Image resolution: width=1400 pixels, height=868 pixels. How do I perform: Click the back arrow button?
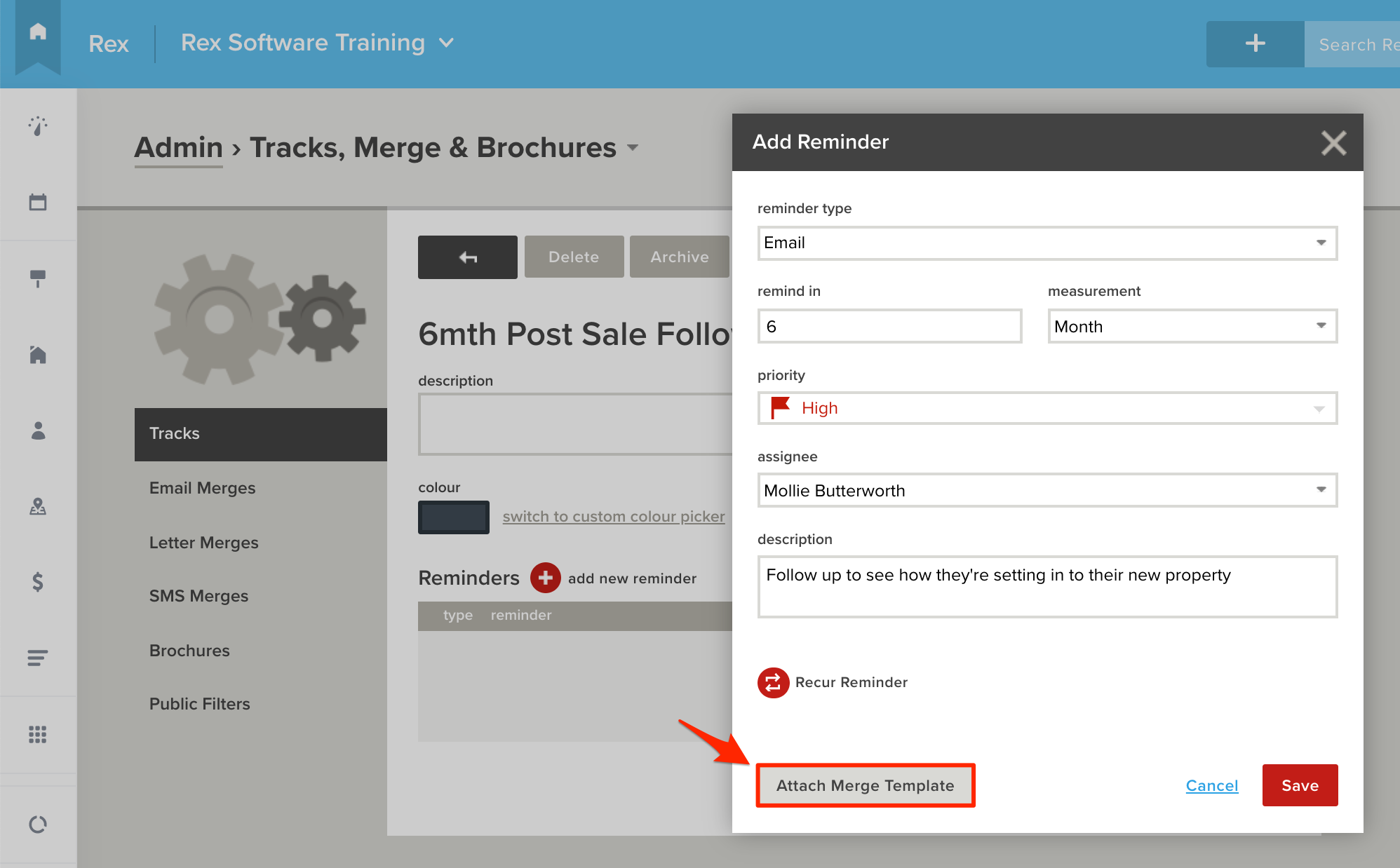[468, 257]
